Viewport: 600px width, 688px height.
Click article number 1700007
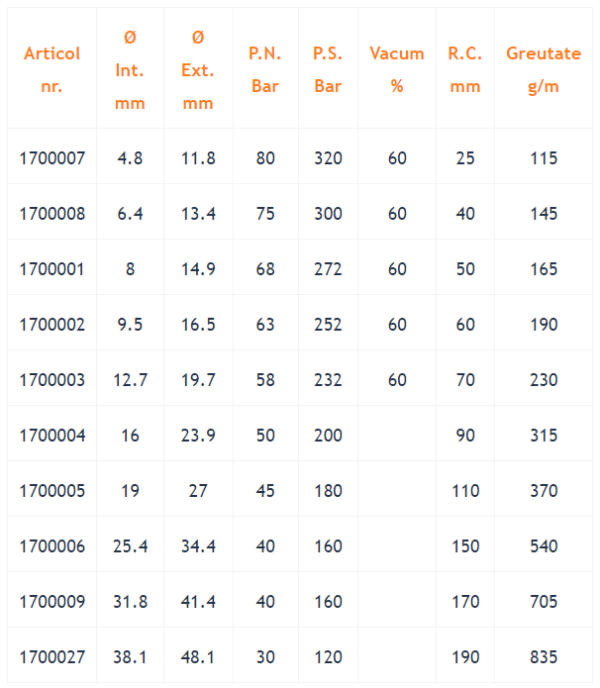point(52,158)
